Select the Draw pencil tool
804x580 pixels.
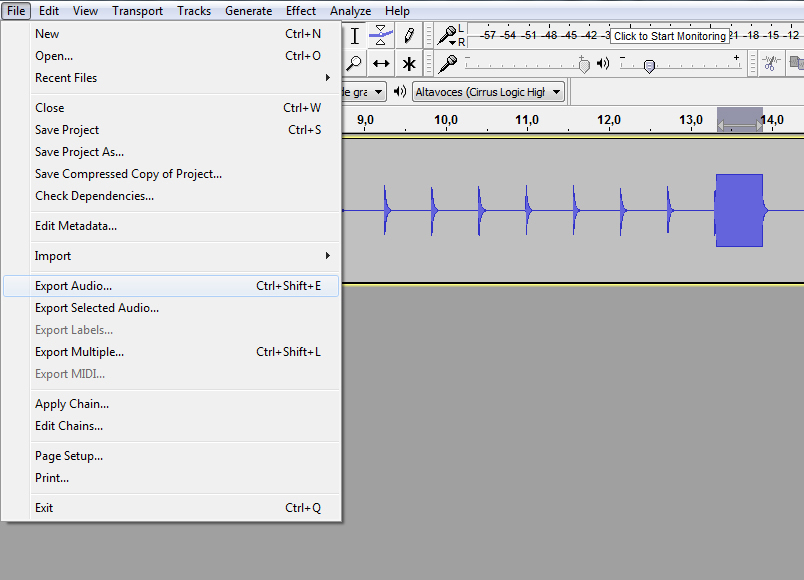click(x=409, y=36)
